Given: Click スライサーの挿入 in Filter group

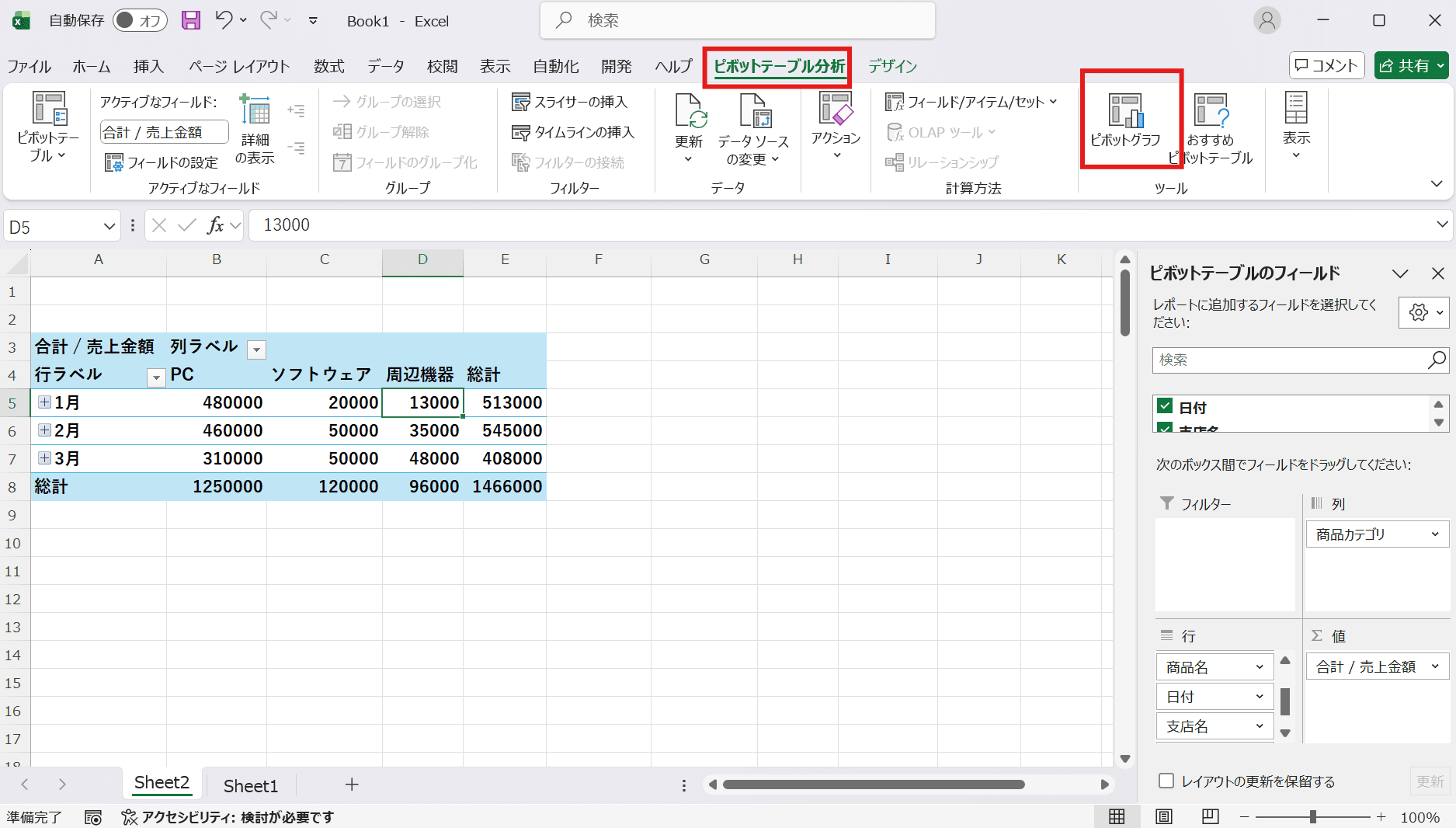Looking at the screenshot, I should (570, 102).
